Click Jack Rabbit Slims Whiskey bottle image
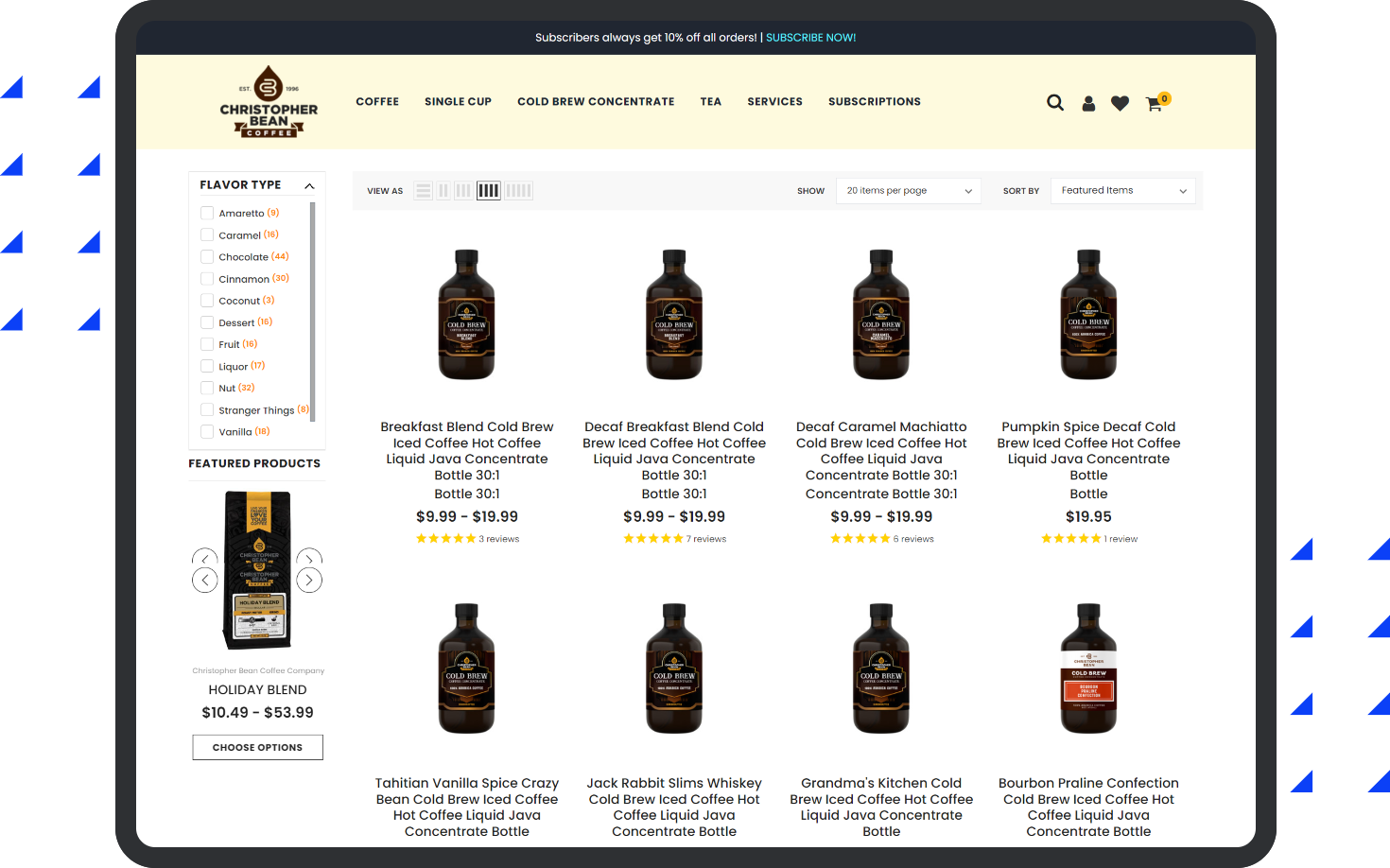The image size is (1390, 868). click(674, 668)
